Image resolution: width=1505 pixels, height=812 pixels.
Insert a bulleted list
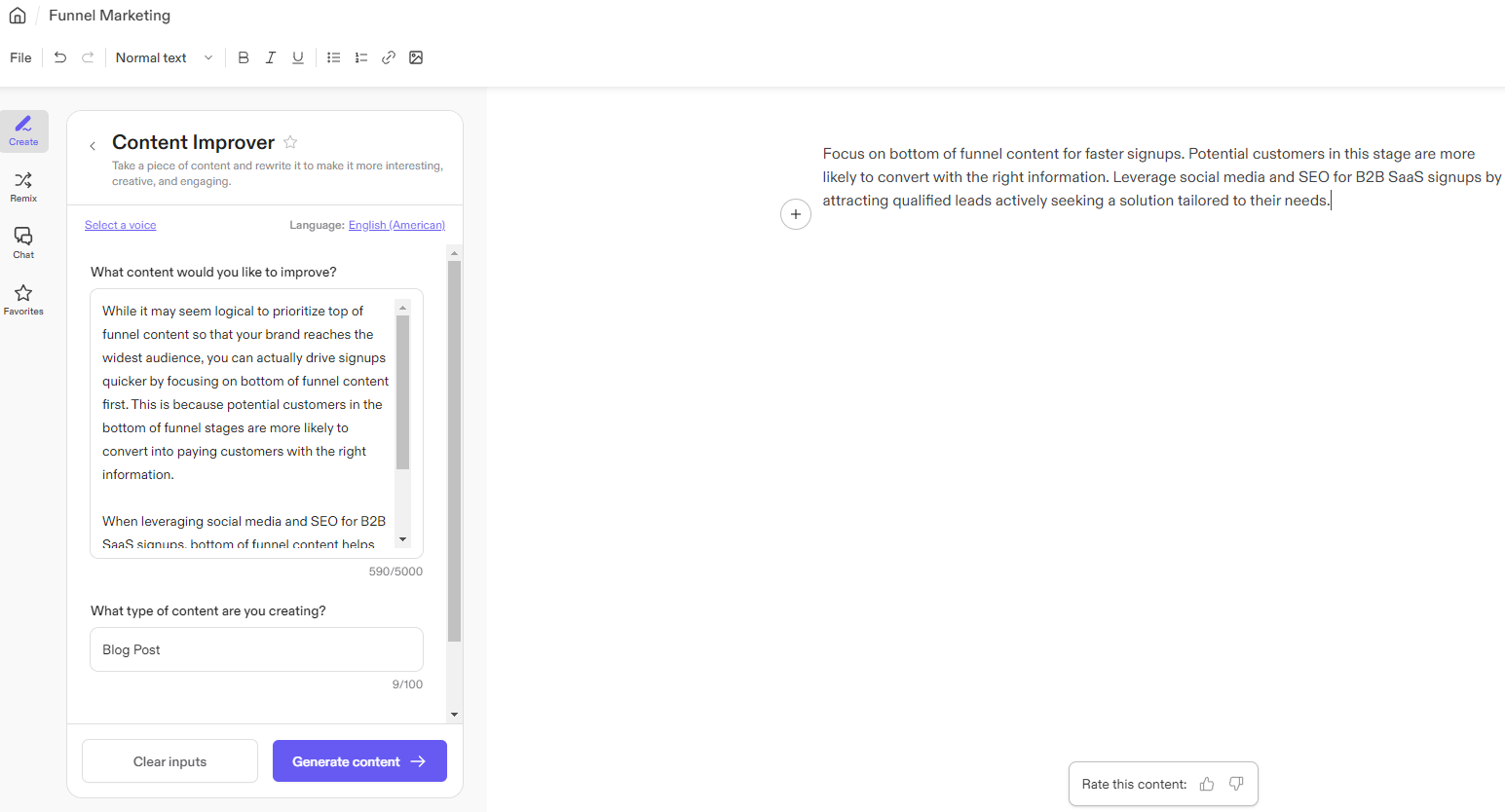click(x=333, y=57)
